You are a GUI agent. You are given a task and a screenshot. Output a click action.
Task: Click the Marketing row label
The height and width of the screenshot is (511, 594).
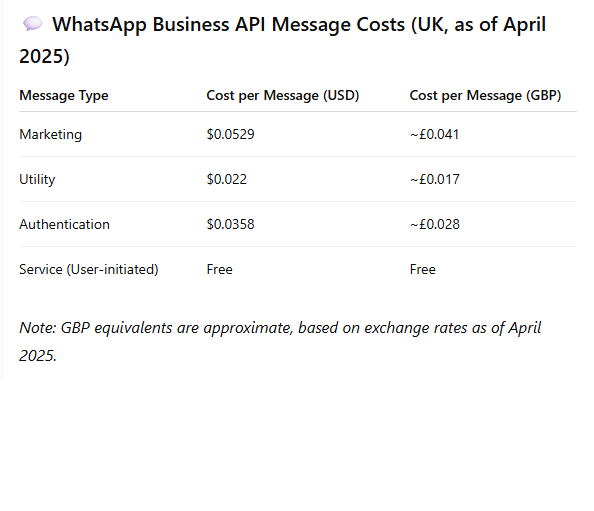tap(50, 134)
